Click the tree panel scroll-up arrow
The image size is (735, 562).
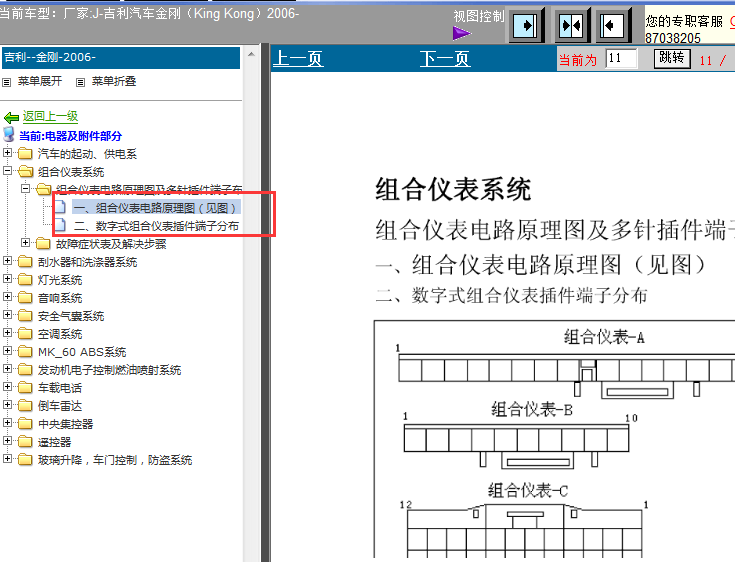[x=251, y=54]
